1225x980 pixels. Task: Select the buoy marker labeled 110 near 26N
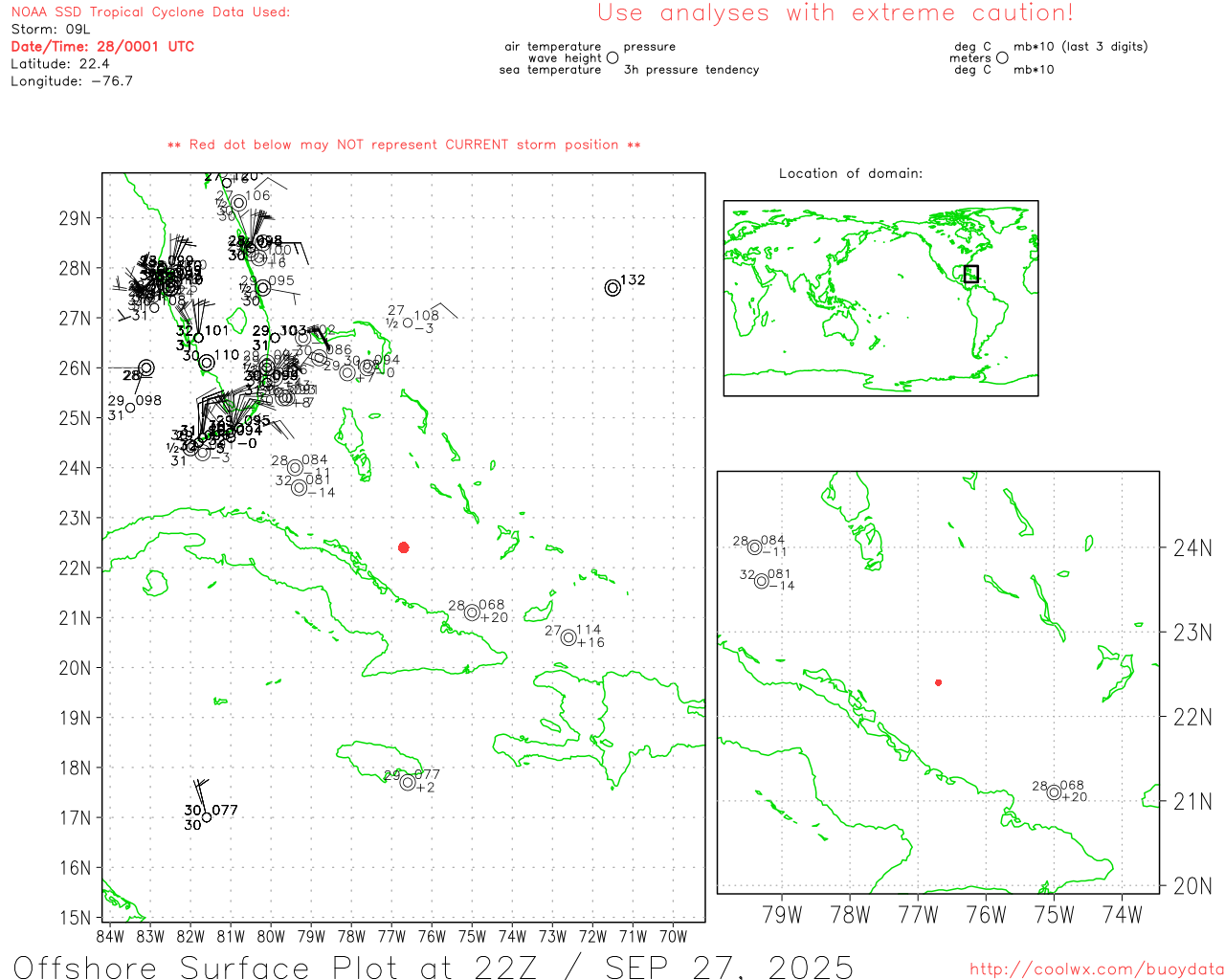point(207,362)
